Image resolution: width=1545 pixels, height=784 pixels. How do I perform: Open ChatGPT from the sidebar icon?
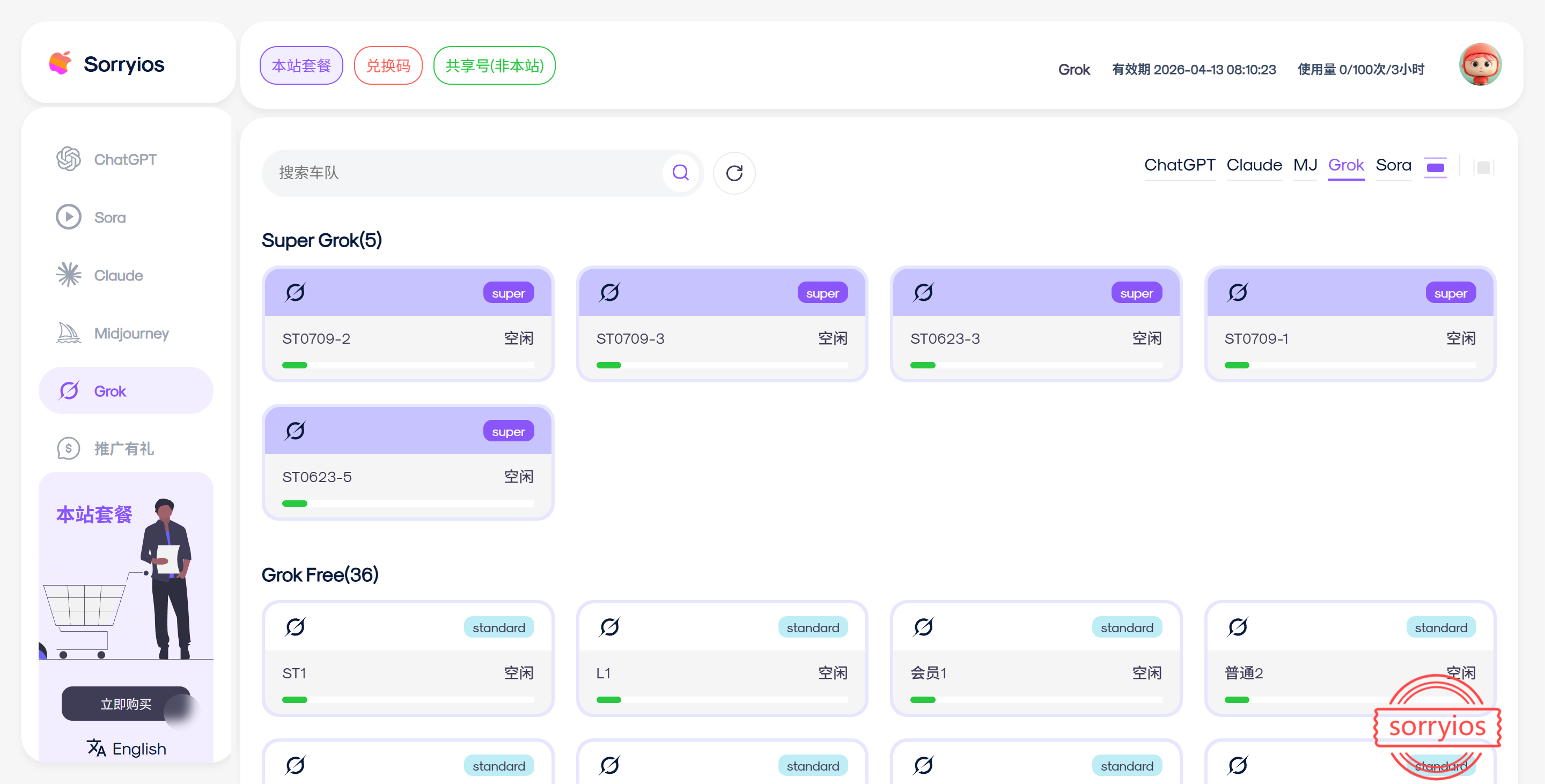[x=68, y=159]
